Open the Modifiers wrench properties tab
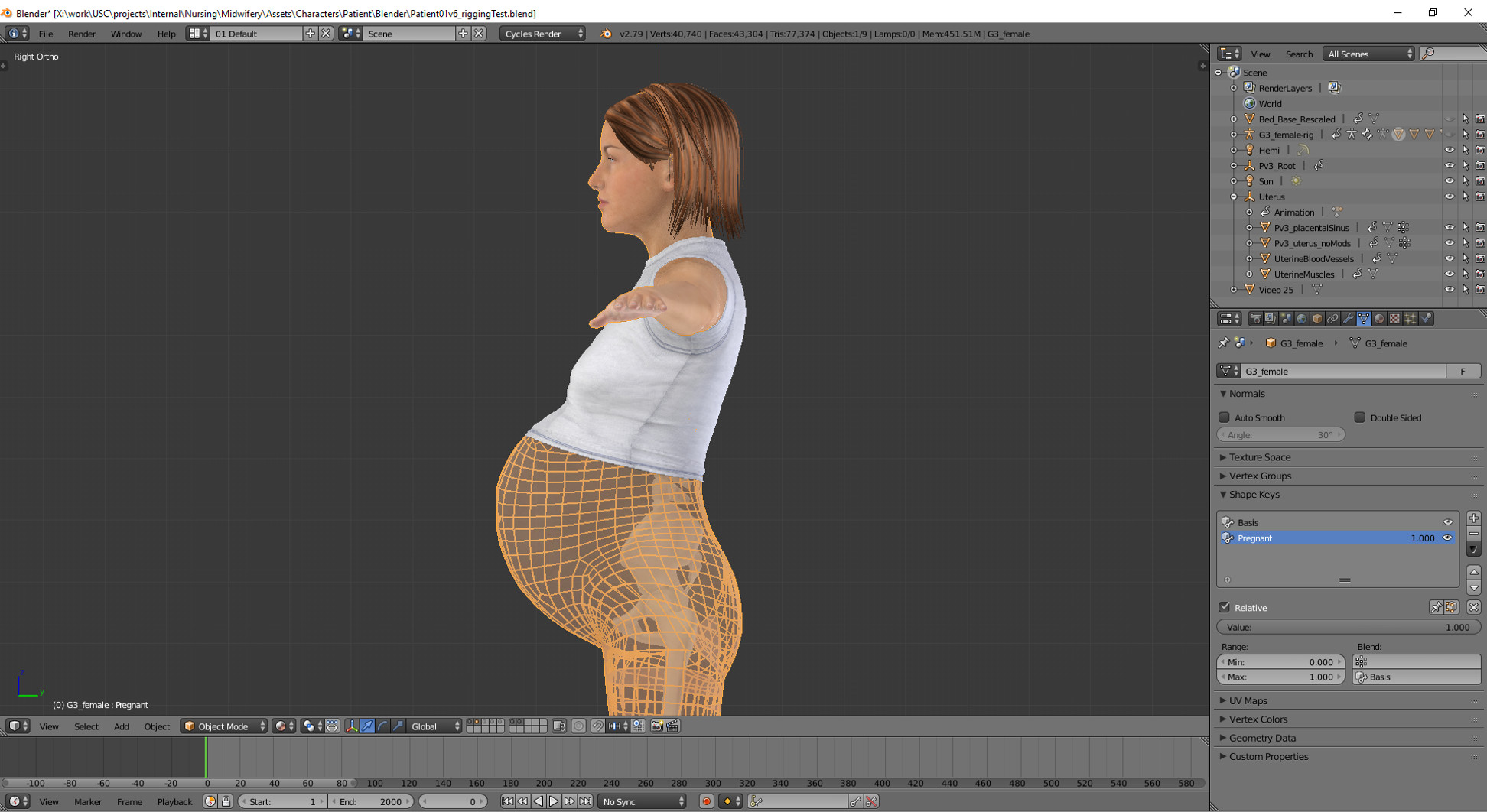1487x812 pixels. (1348, 319)
